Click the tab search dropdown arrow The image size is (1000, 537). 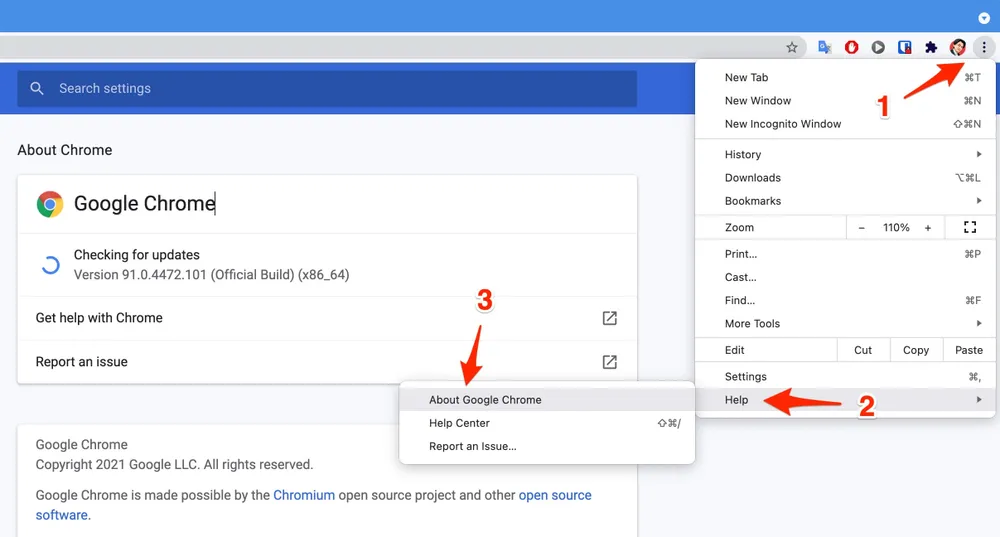[x=984, y=18]
